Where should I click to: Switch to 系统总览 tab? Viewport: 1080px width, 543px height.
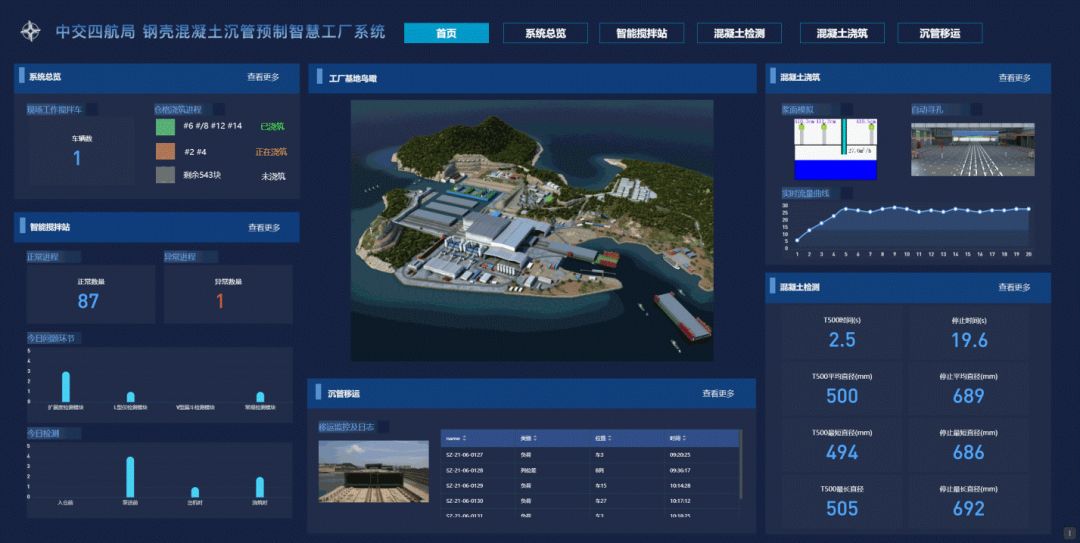click(x=545, y=33)
